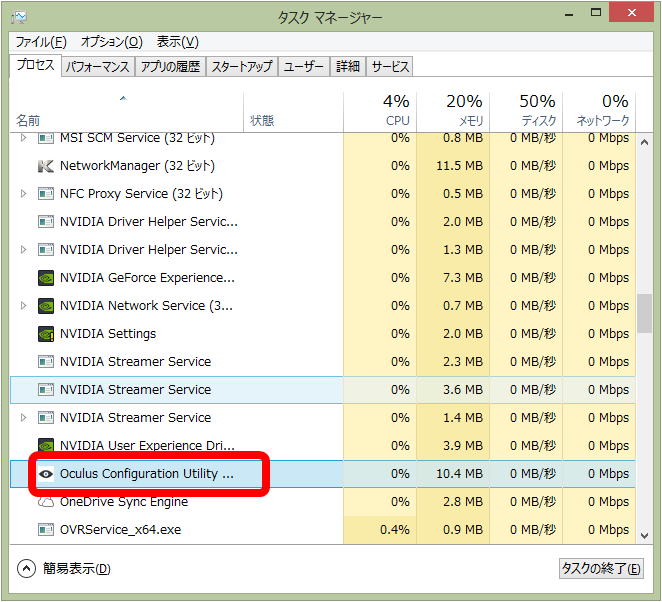The image size is (662, 602).
Task: Click the OneDrive Sync Engine cloud icon
Action: 46,502
